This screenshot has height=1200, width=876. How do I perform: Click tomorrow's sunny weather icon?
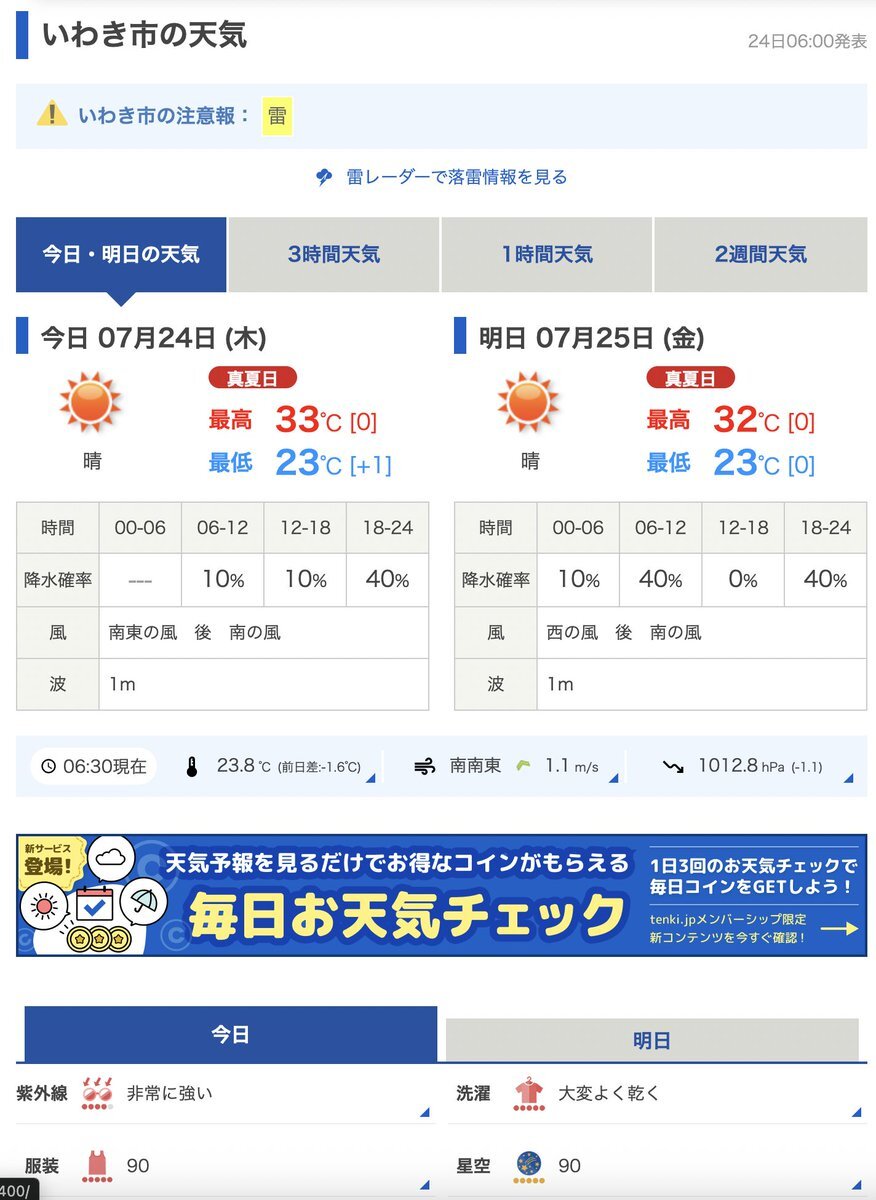tap(529, 402)
